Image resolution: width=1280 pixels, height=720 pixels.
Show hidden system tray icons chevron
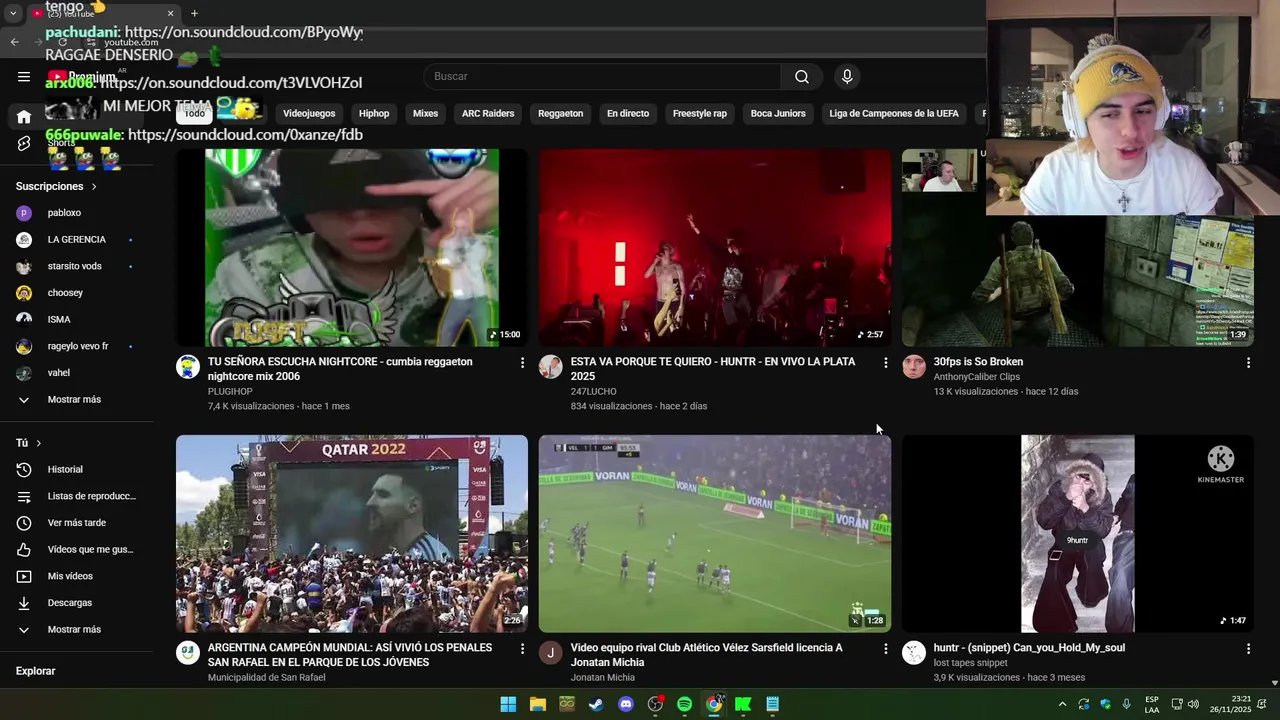[1062, 704]
